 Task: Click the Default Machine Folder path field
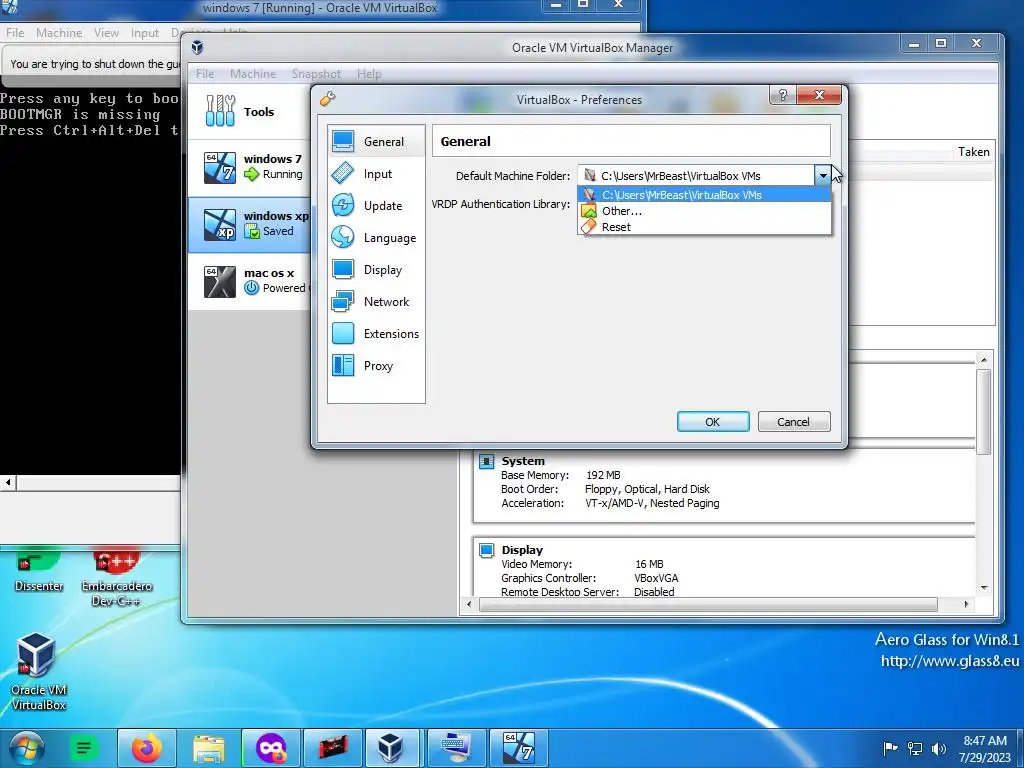(696, 175)
